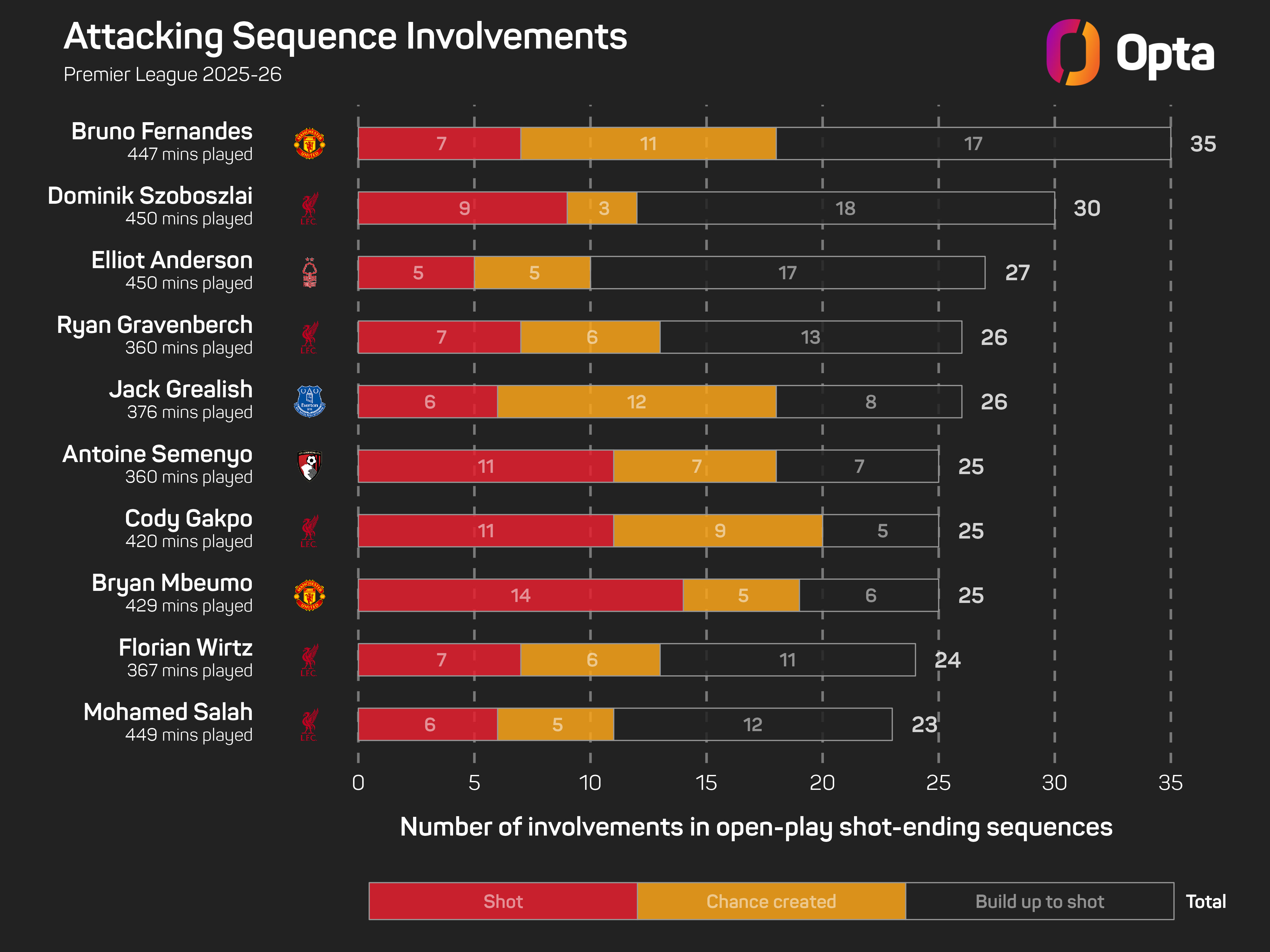Select the Bournemouth crest next to Antoine Semenyo

pyautogui.click(x=310, y=466)
